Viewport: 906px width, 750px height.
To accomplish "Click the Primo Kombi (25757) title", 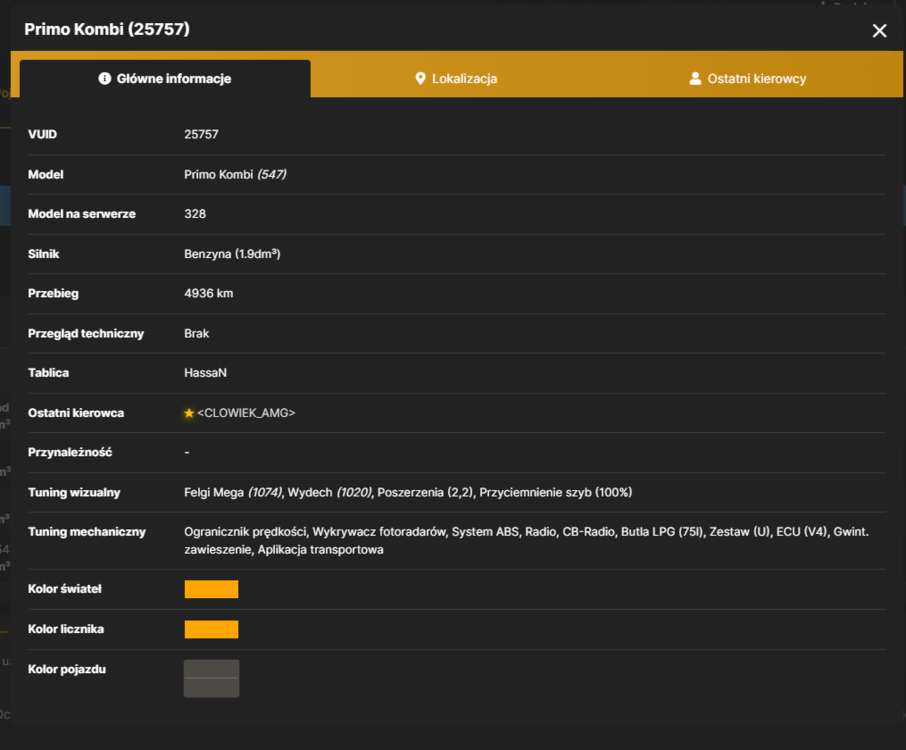I will (x=107, y=29).
